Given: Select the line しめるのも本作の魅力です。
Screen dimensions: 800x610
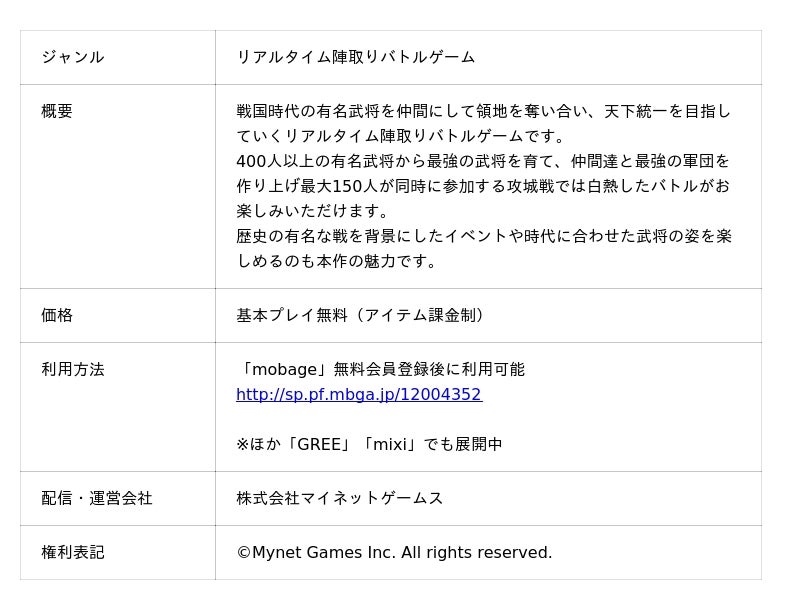Looking at the screenshot, I should coord(337,261).
